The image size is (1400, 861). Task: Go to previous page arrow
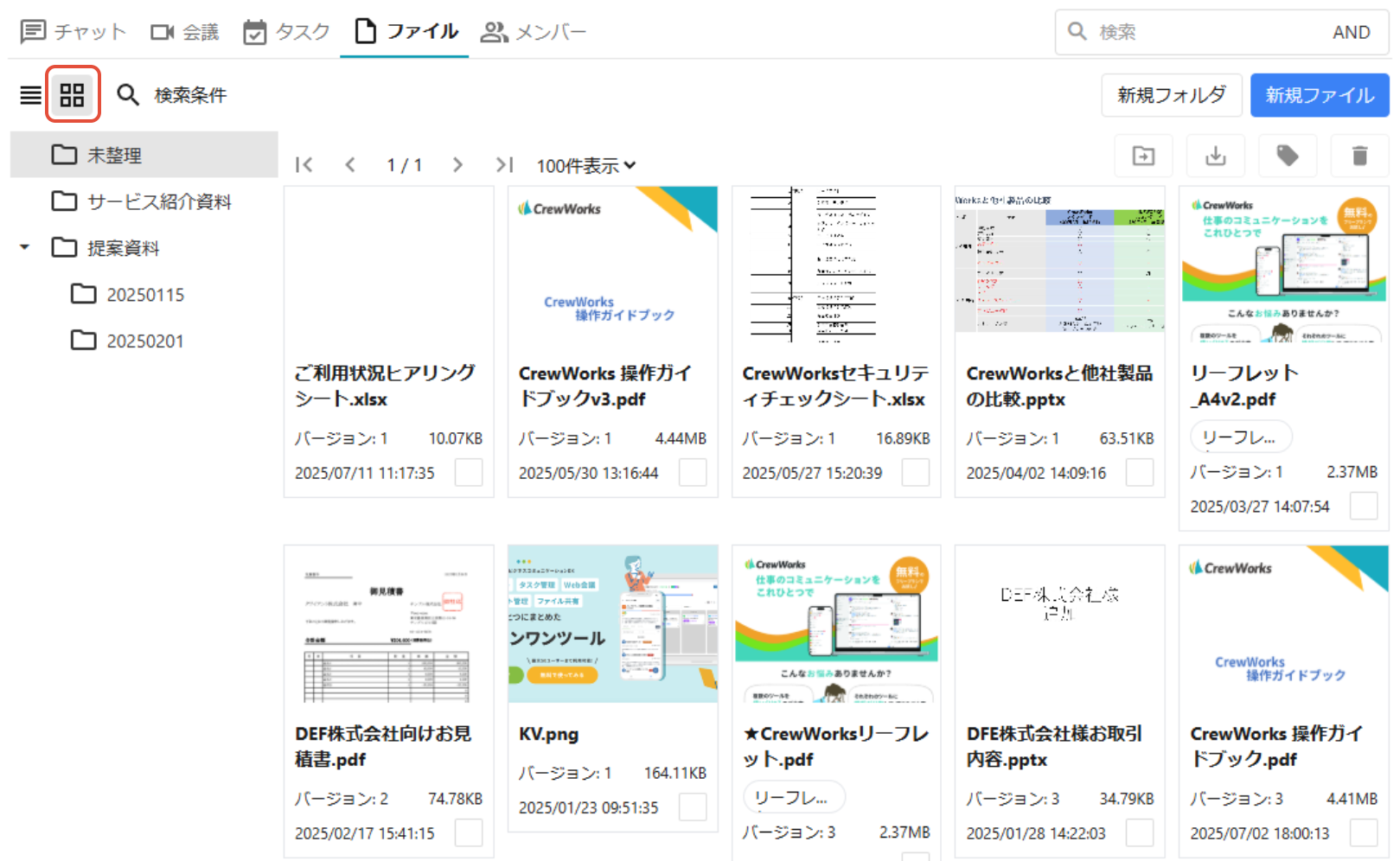click(350, 164)
